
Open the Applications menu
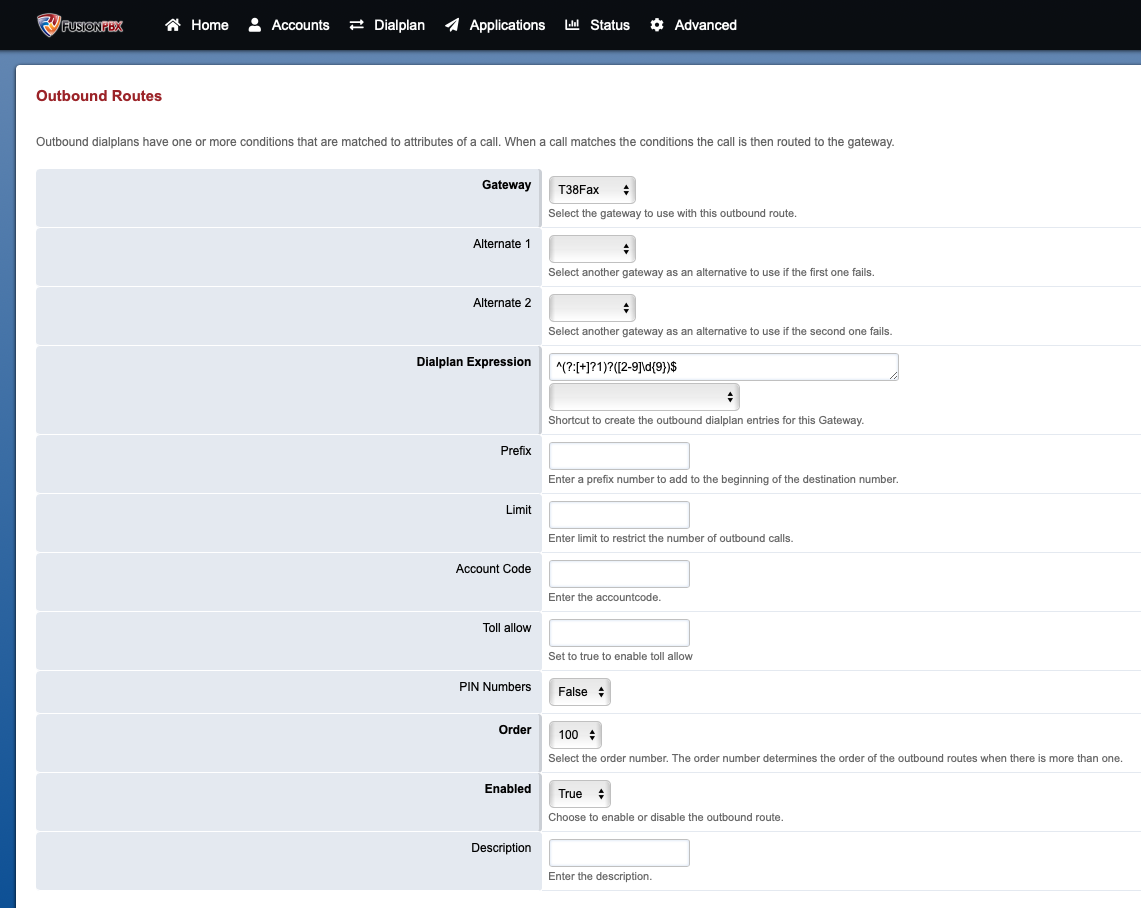coord(507,25)
